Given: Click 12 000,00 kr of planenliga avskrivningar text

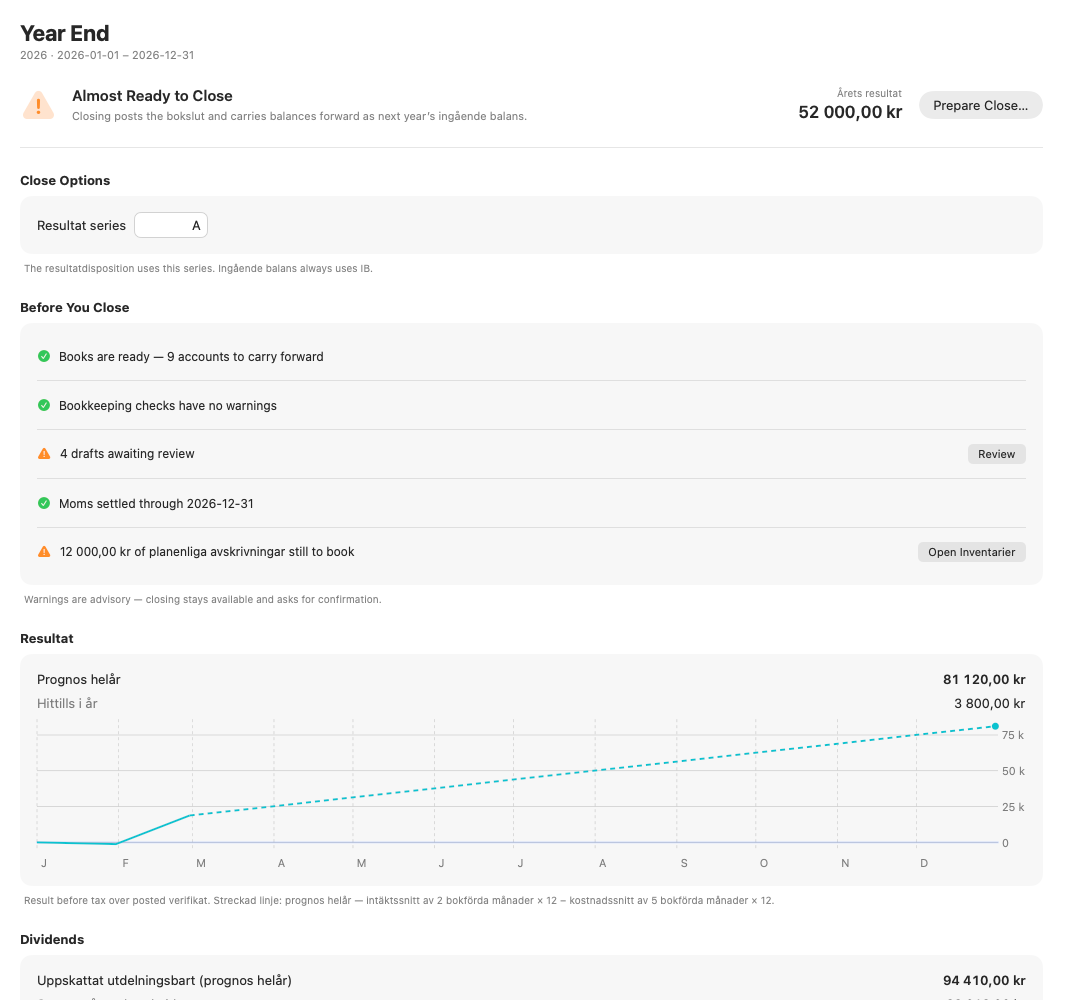Looking at the screenshot, I should pyautogui.click(x=207, y=552).
